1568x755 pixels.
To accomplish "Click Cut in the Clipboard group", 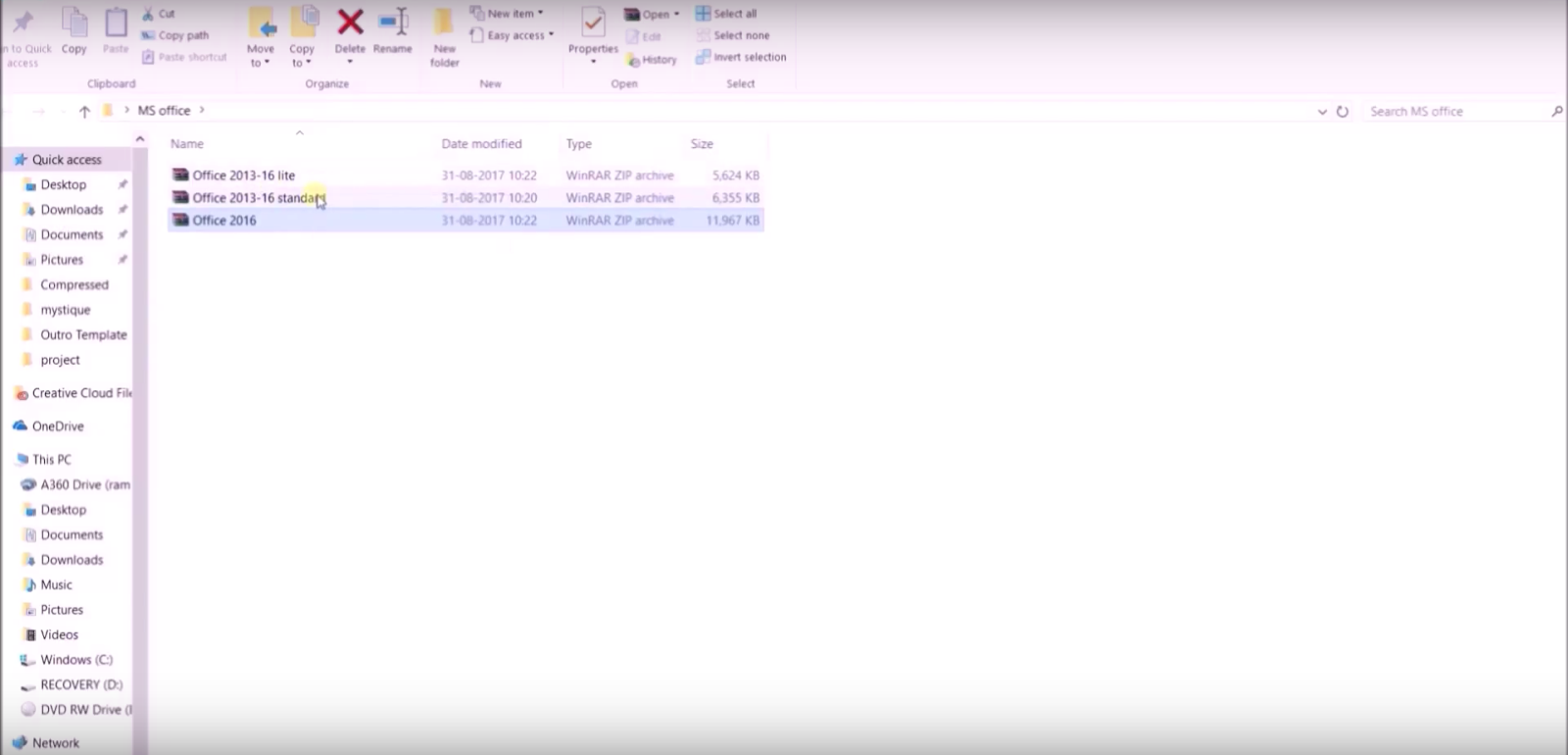I will tap(158, 14).
